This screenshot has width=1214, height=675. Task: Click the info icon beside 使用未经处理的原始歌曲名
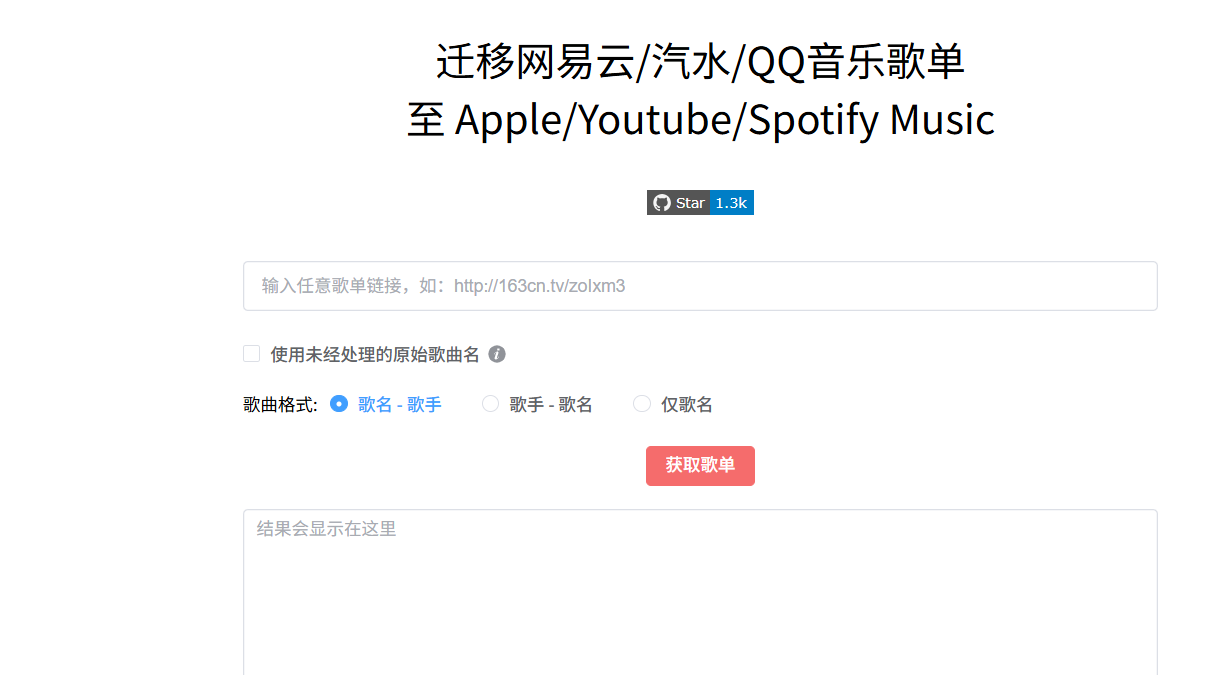click(x=497, y=354)
